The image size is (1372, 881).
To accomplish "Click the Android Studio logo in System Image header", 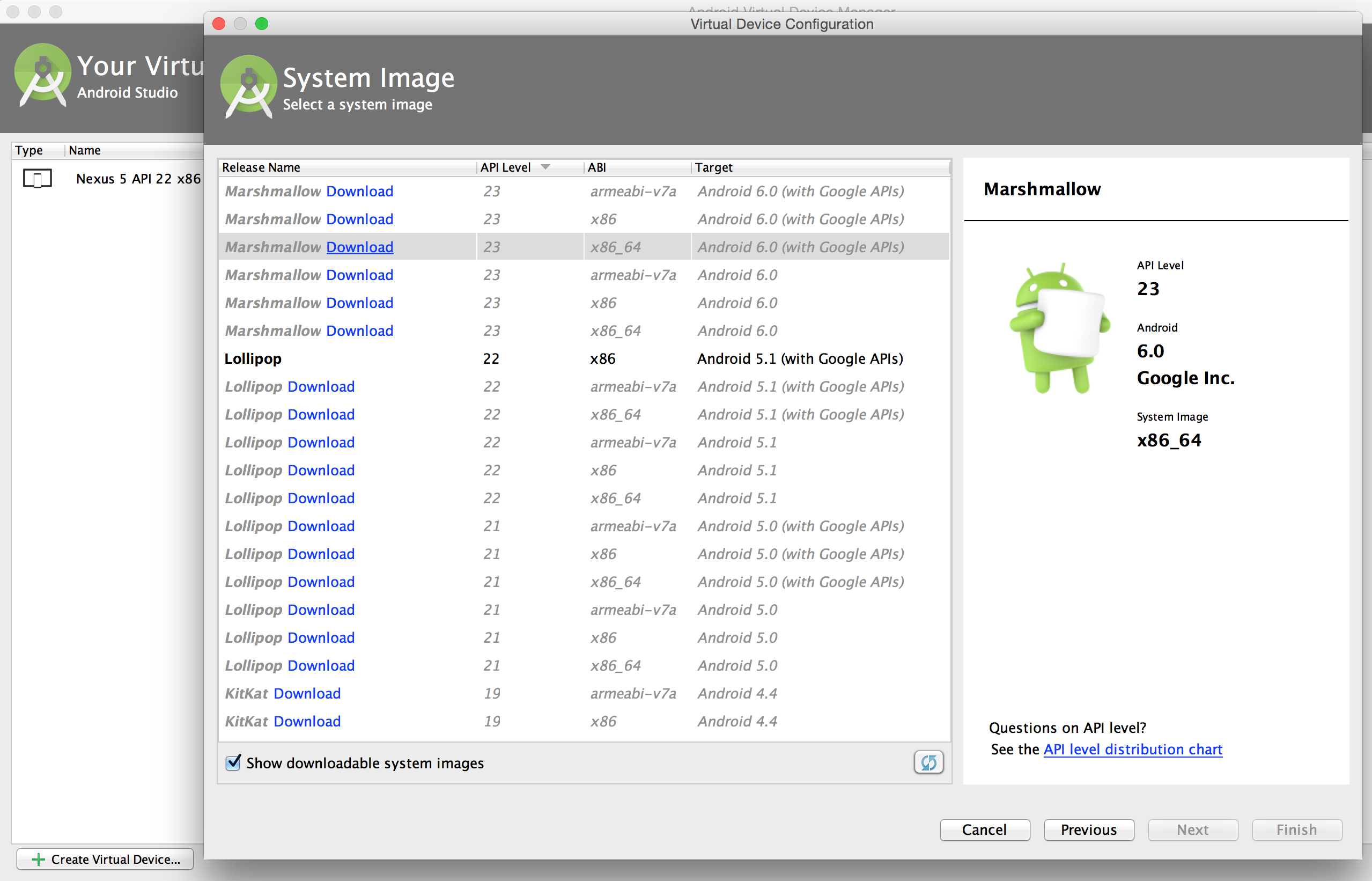I will (248, 87).
